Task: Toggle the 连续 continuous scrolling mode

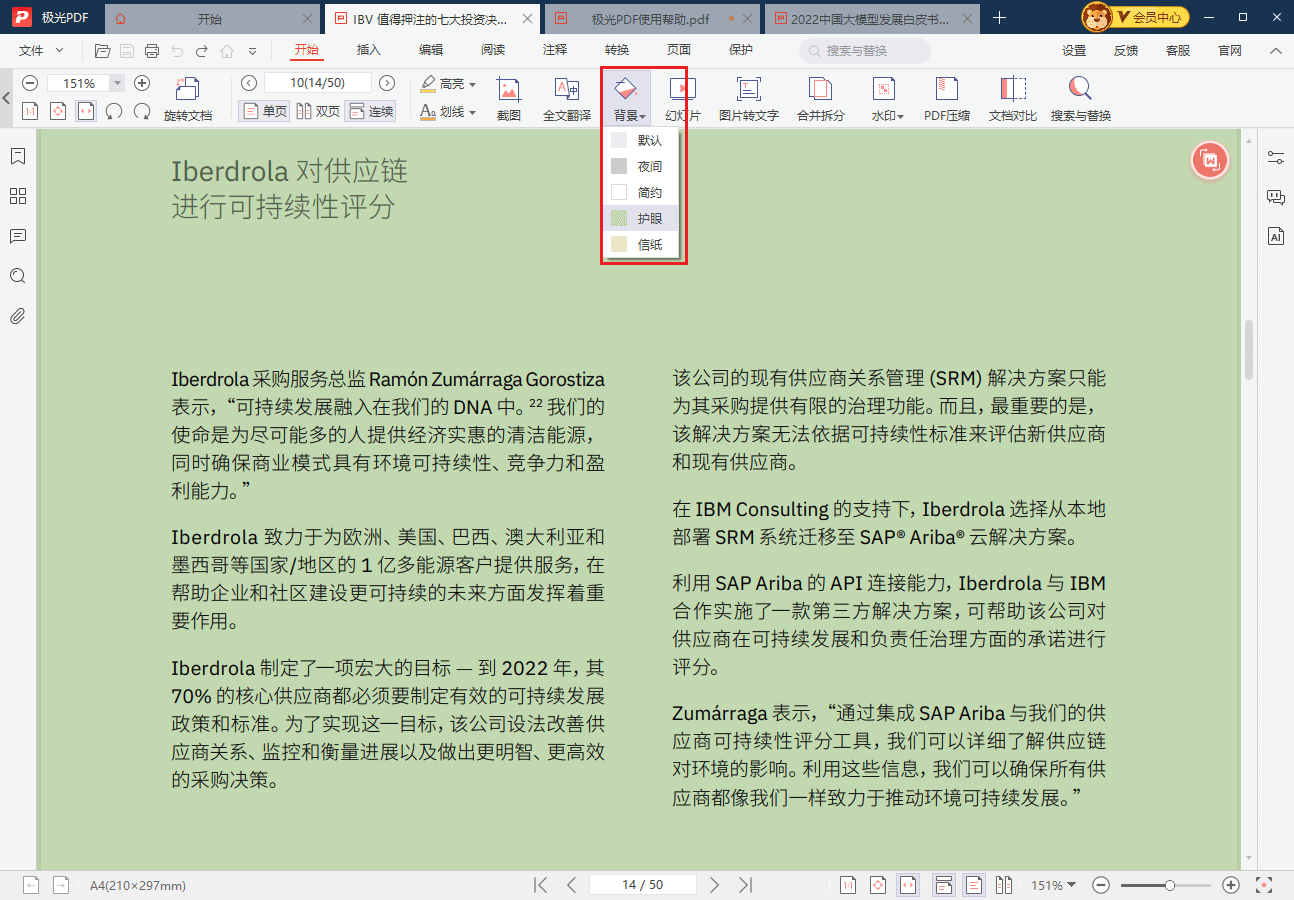Action: 370,111
